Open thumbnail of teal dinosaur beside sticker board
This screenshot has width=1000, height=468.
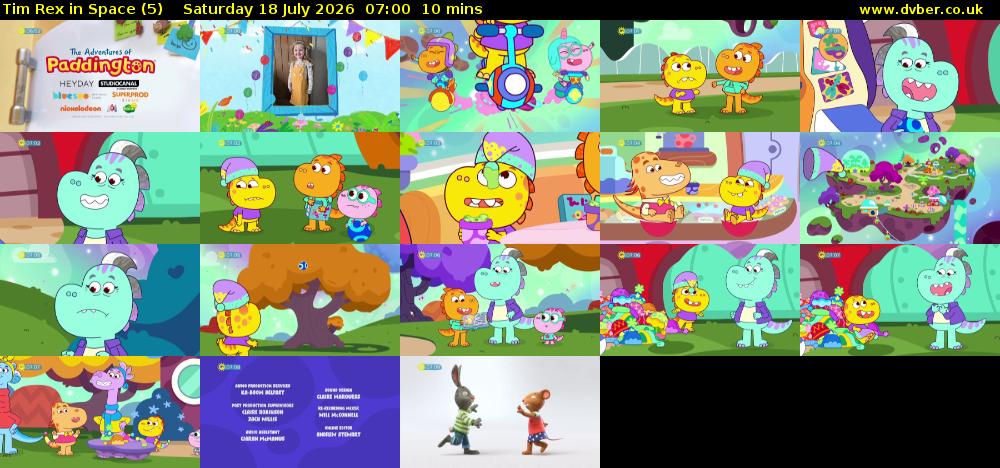point(900,76)
